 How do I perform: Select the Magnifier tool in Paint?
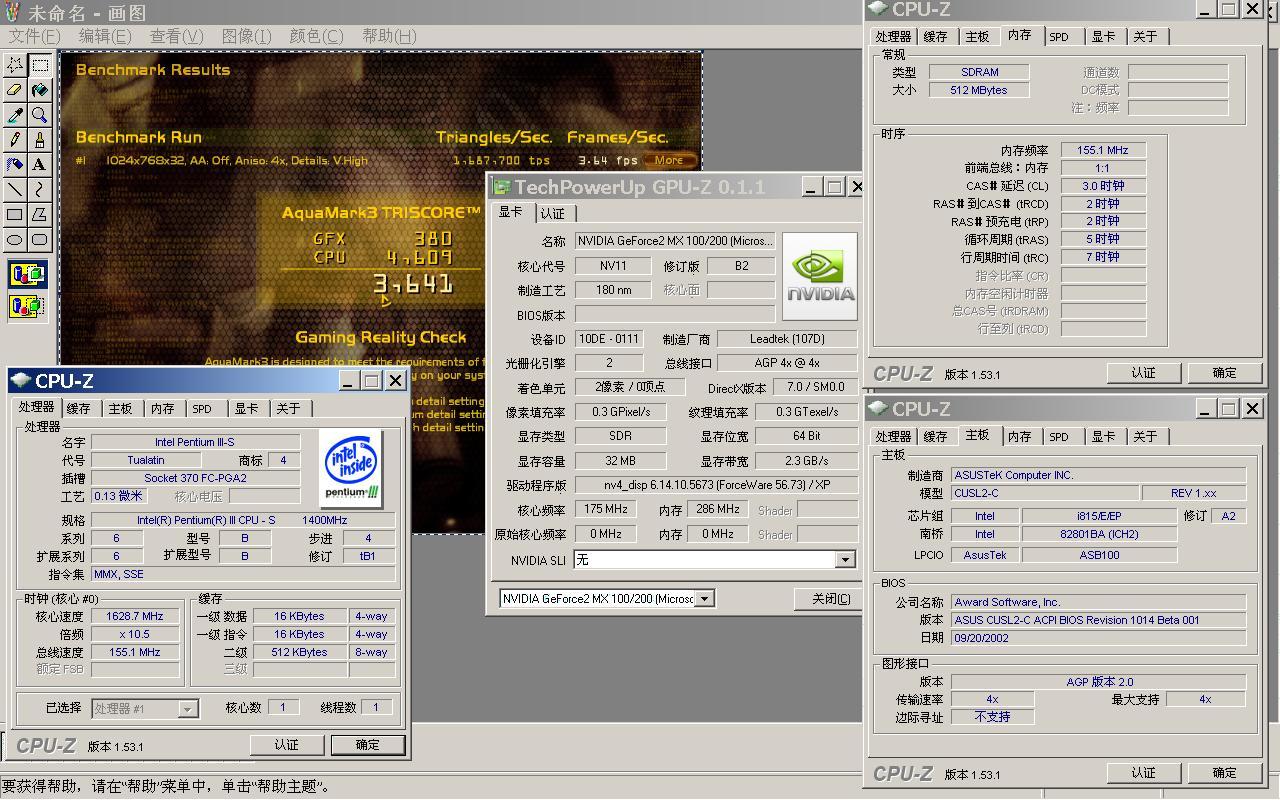(39, 115)
